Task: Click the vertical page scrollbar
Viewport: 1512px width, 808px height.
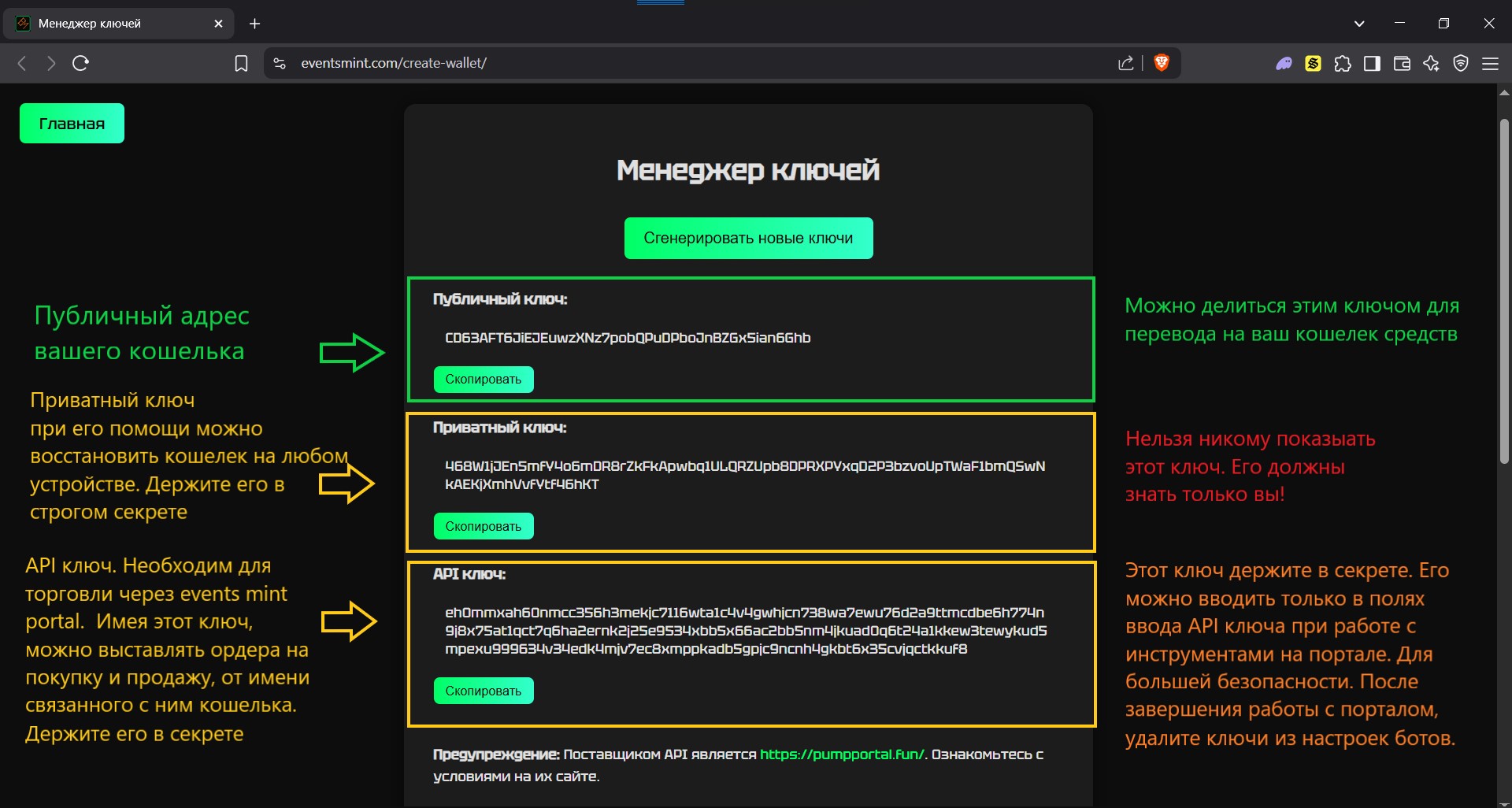Action: point(1503,291)
